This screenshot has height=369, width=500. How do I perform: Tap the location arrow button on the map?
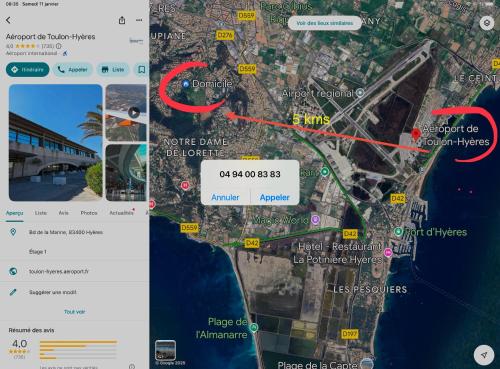484,355
